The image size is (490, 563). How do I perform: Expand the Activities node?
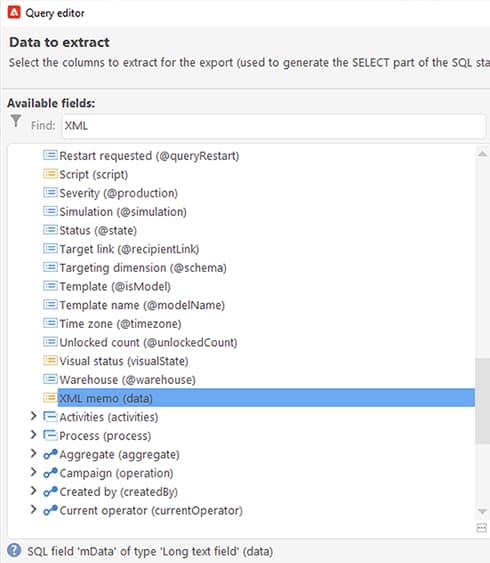pos(33,416)
